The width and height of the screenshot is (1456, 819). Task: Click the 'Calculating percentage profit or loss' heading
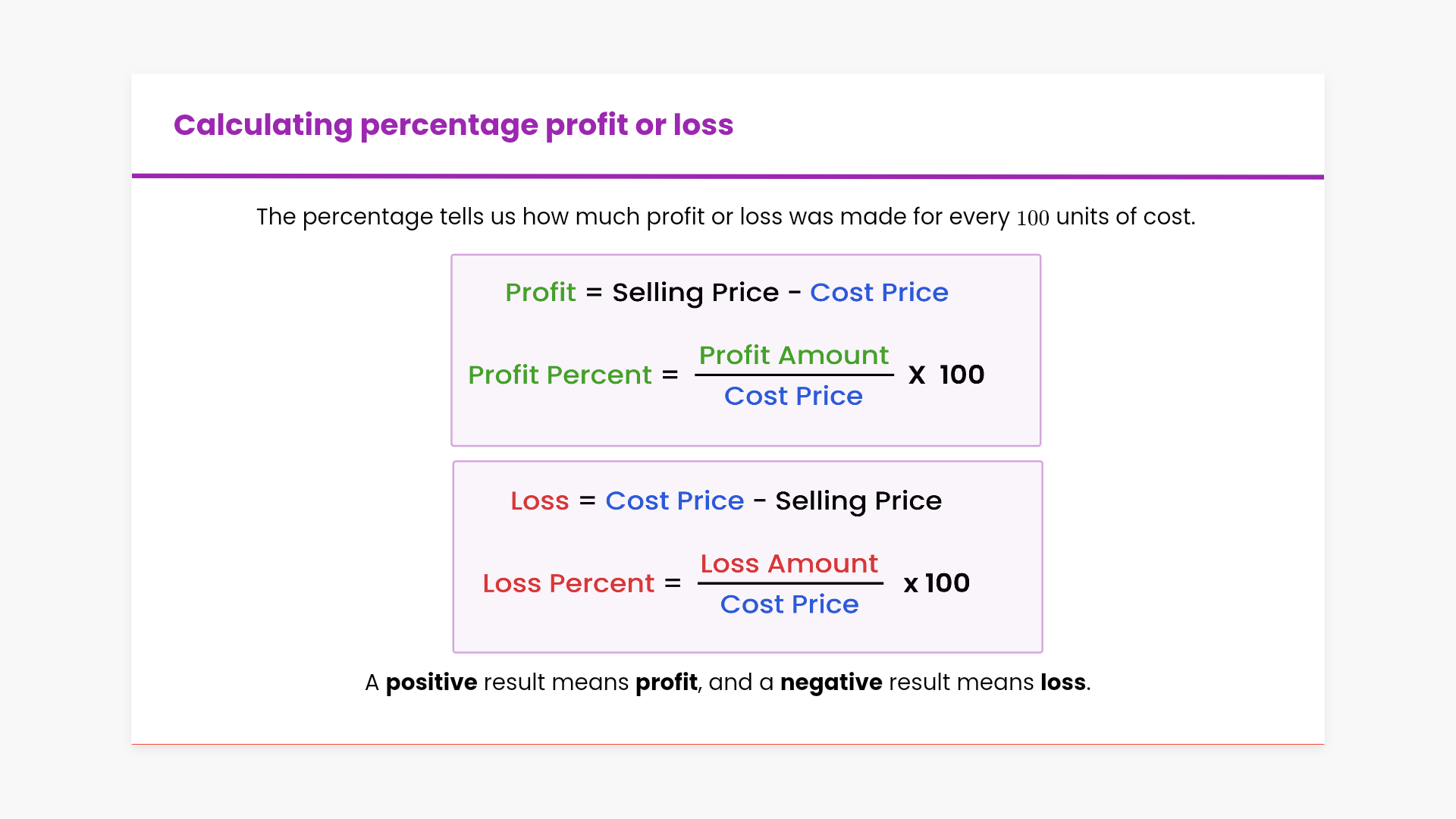pos(453,125)
